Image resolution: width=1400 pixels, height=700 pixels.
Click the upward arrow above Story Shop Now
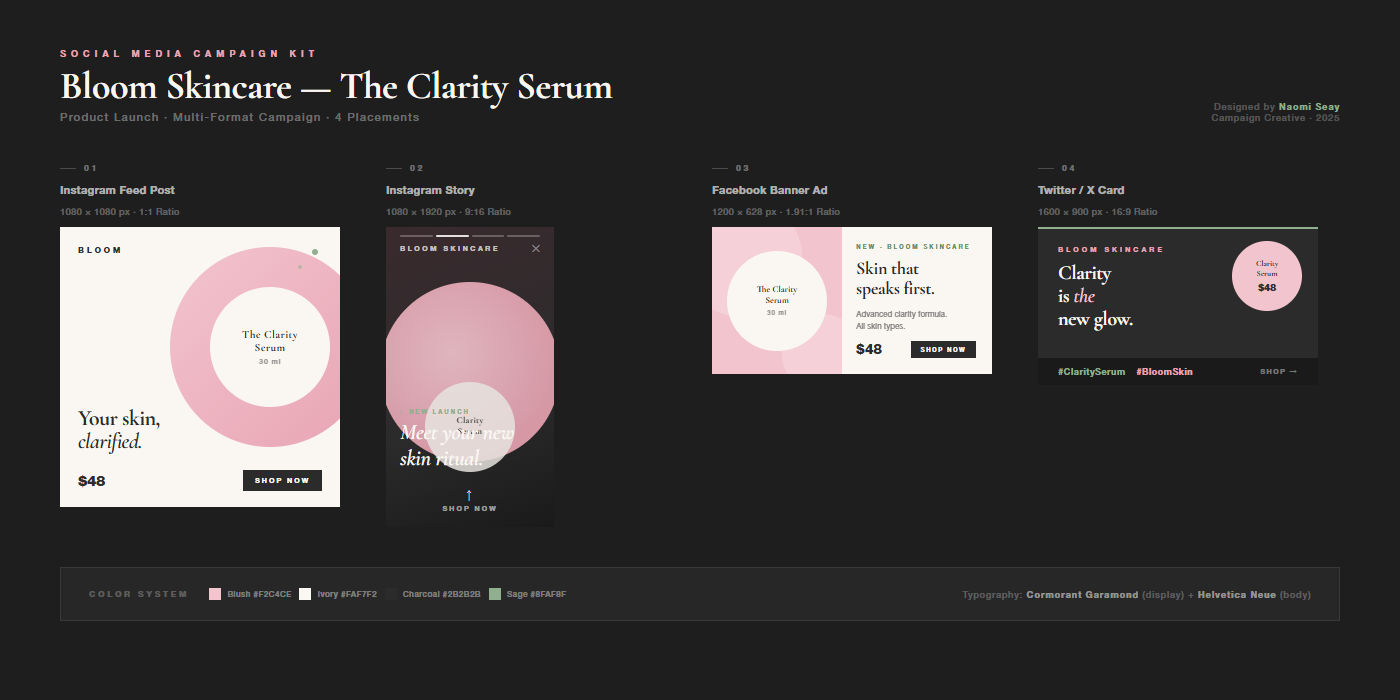tap(469, 495)
